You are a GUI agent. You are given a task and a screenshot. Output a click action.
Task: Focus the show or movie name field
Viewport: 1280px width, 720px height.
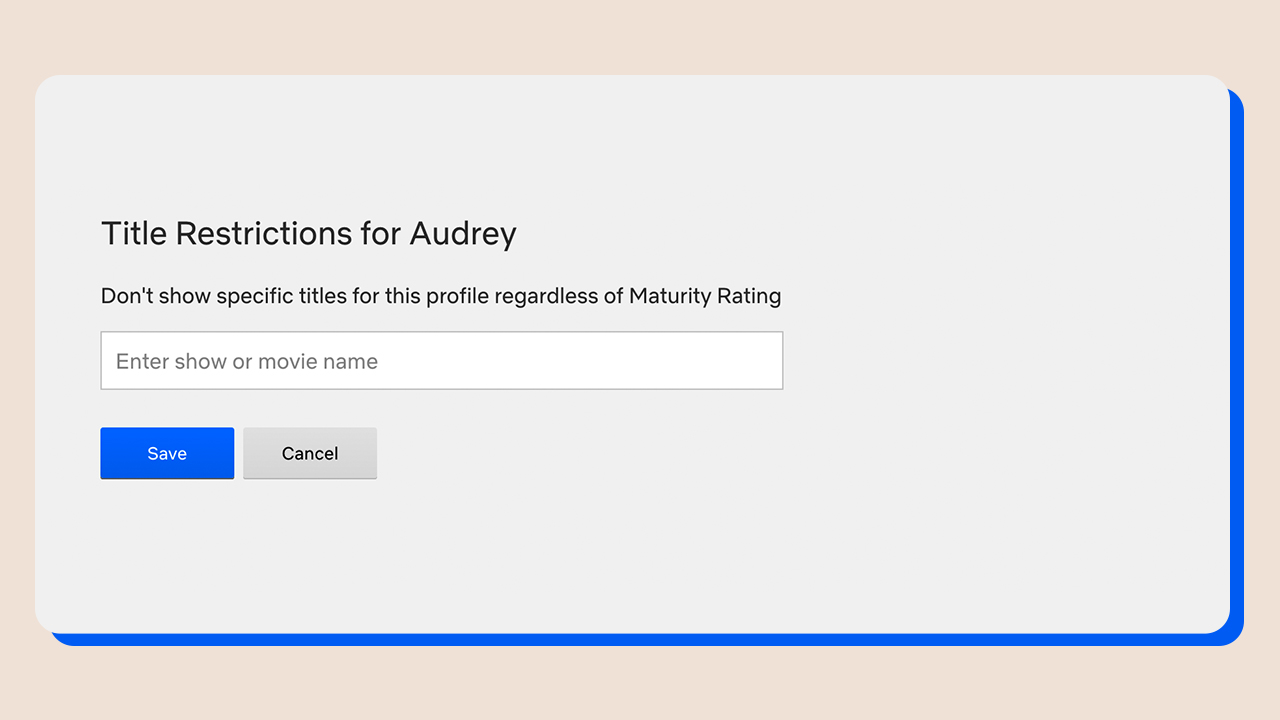441,361
